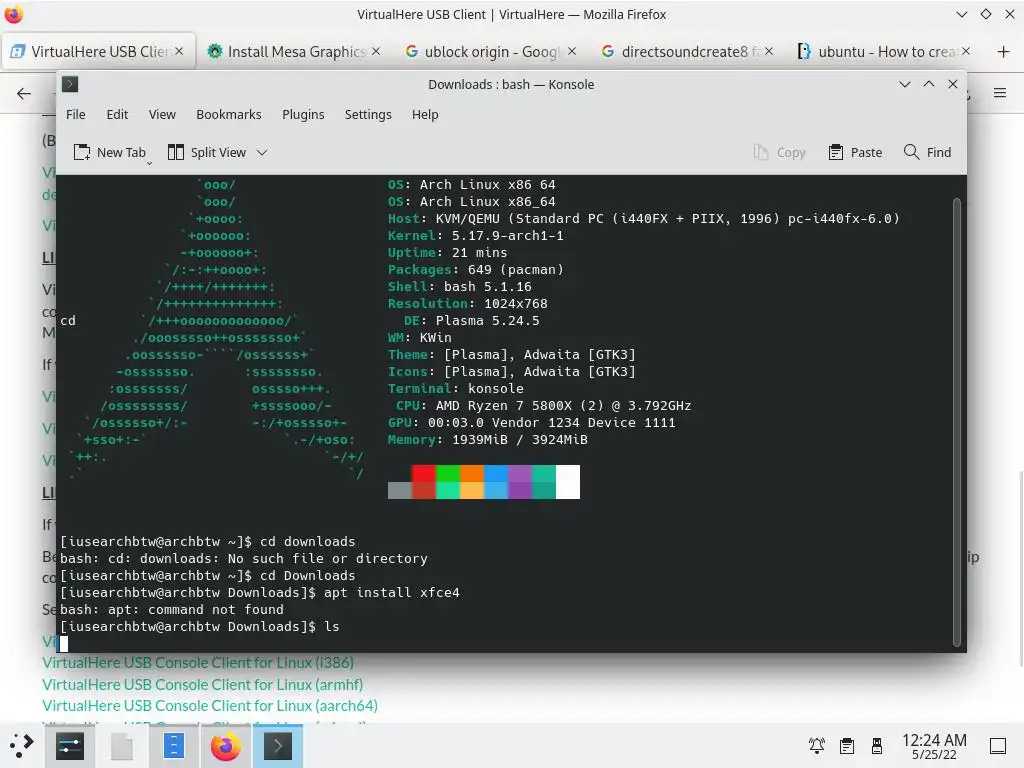Open VirtualHere Console Client for Linux (i386) link
The width and height of the screenshot is (1024, 768).
coord(198,662)
